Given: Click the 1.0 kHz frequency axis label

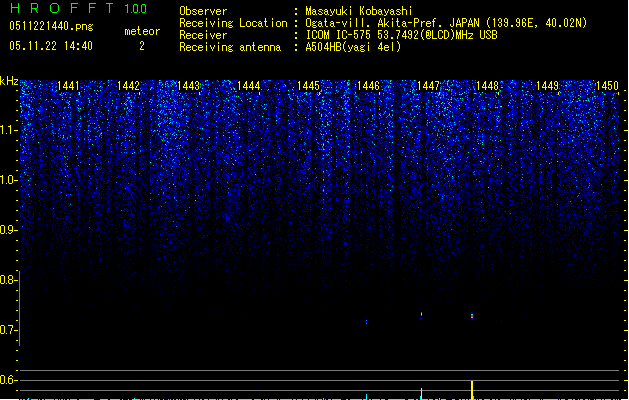Looking at the screenshot, I should (8, 180).
